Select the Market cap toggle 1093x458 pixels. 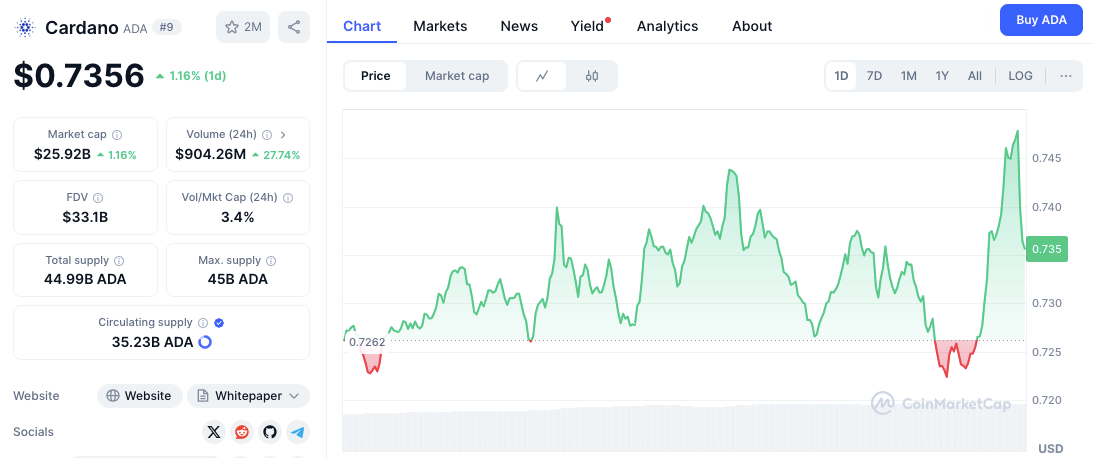tap(457, 76)
